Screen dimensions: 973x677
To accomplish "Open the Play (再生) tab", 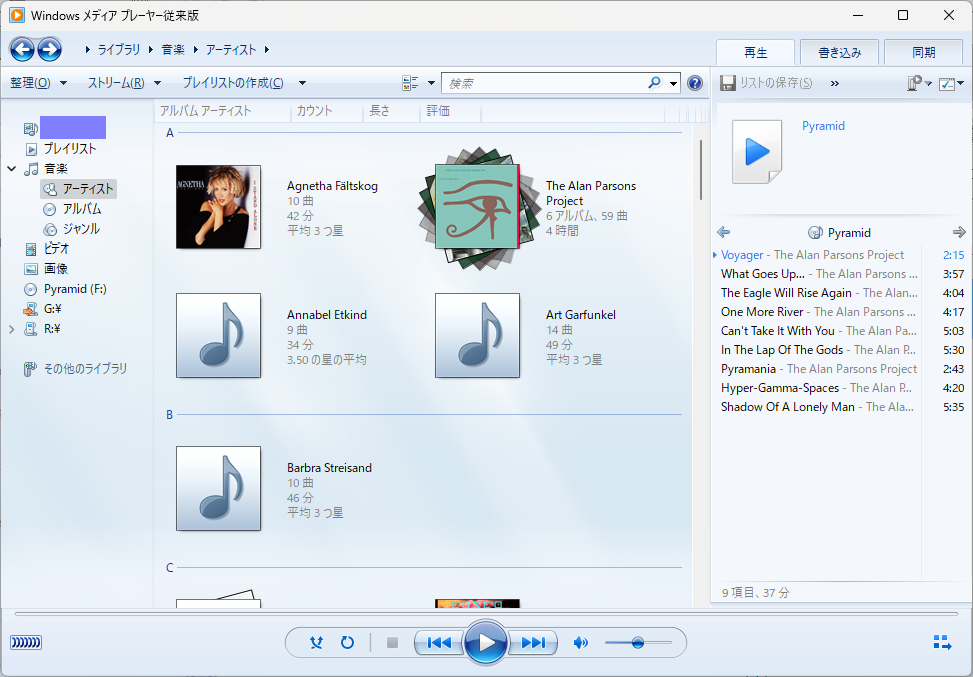I will [x=756, y=53].
